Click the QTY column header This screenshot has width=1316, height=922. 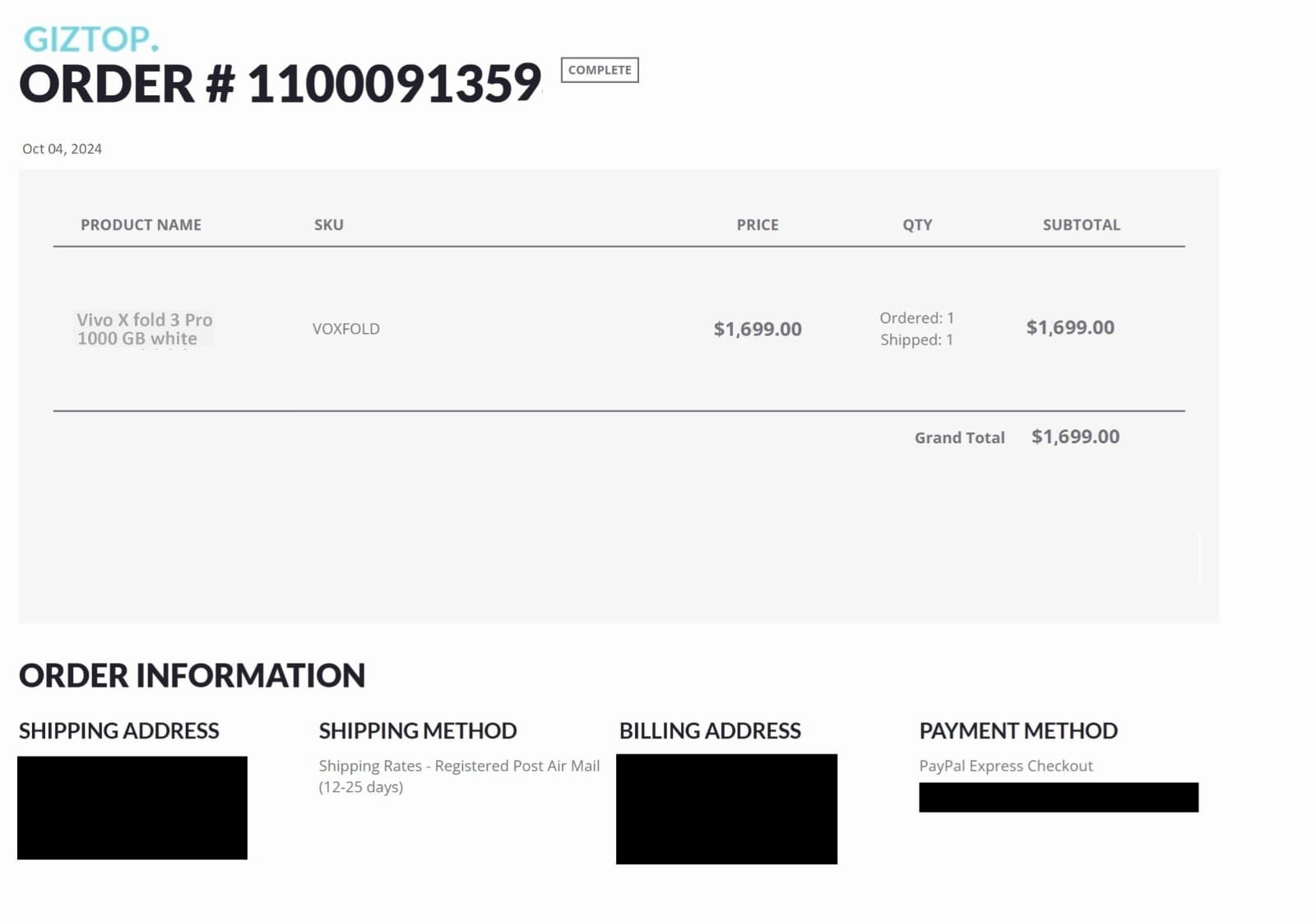point(917,225)
